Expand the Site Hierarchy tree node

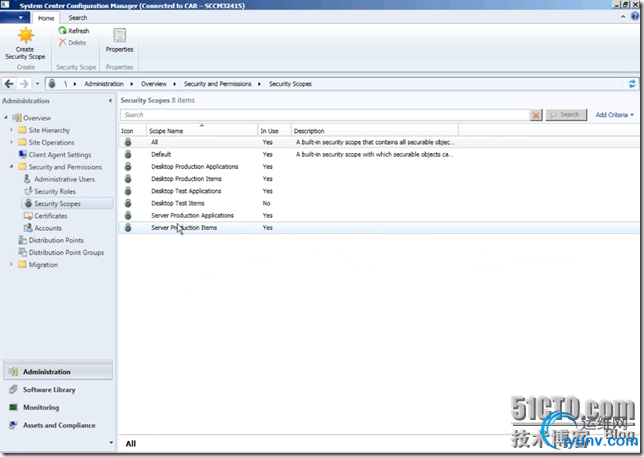[x=12, y=130]
